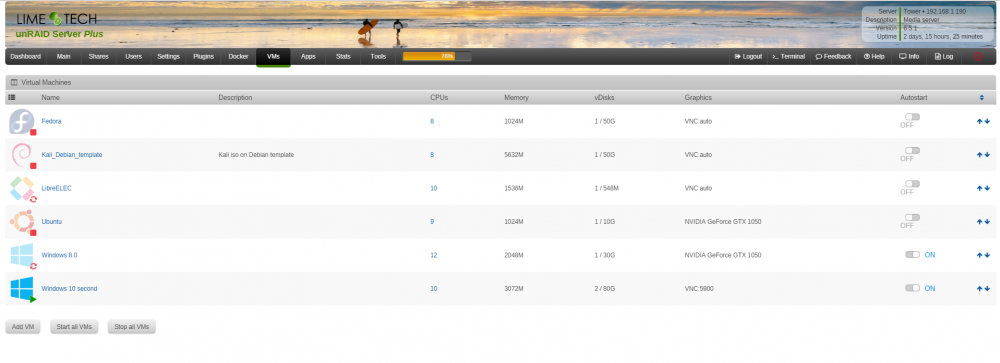Click the Lime Tech logo
Image resolution: width=1000 pixels, height=363 pixels.
(56, 19)
